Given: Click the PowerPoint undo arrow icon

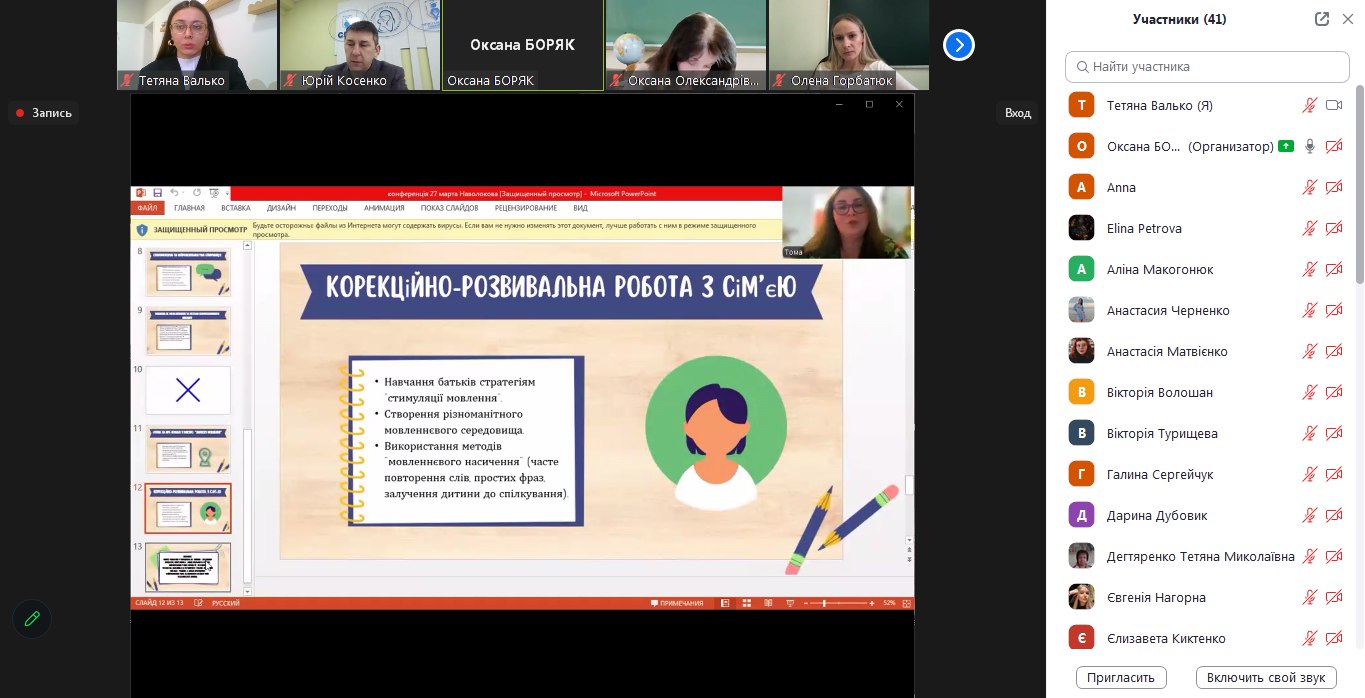Looking at the screenshot, I should tap(174, 192).
